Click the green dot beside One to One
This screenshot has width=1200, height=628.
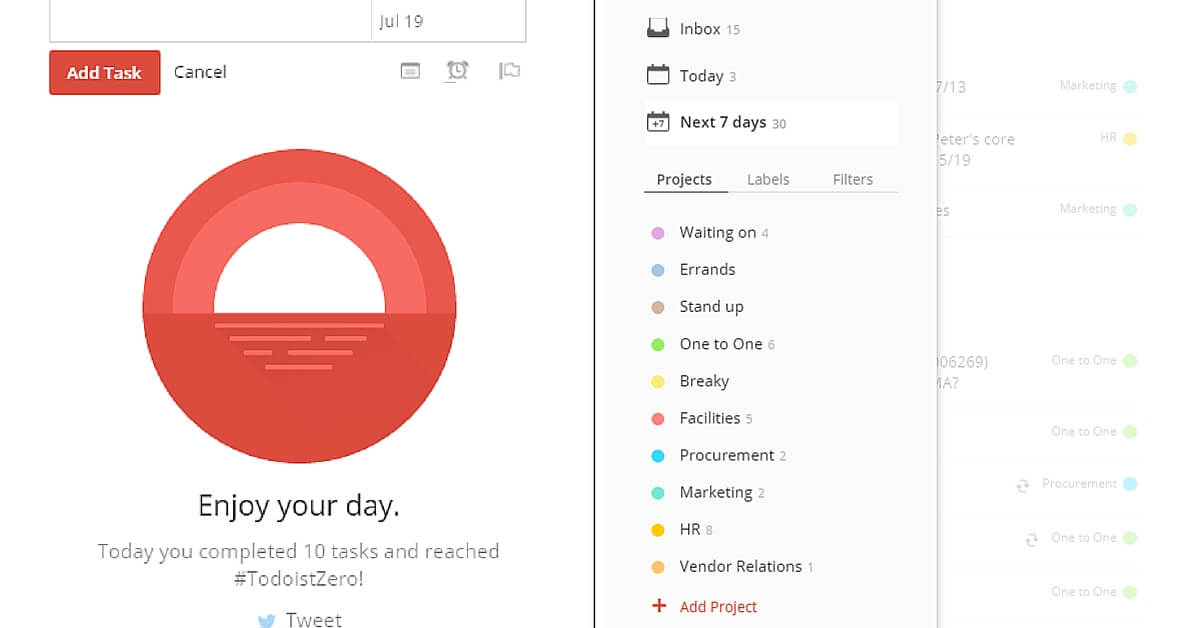click(x=658, y=344)
